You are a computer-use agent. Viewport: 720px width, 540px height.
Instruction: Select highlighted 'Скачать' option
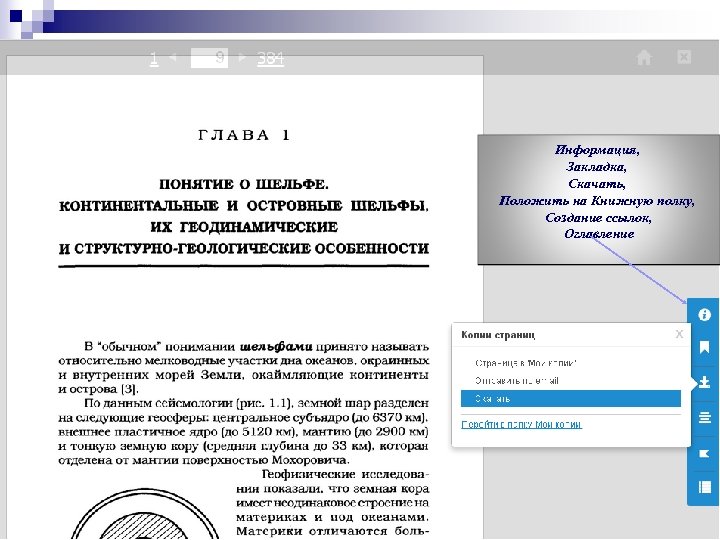tap(571, 399)
